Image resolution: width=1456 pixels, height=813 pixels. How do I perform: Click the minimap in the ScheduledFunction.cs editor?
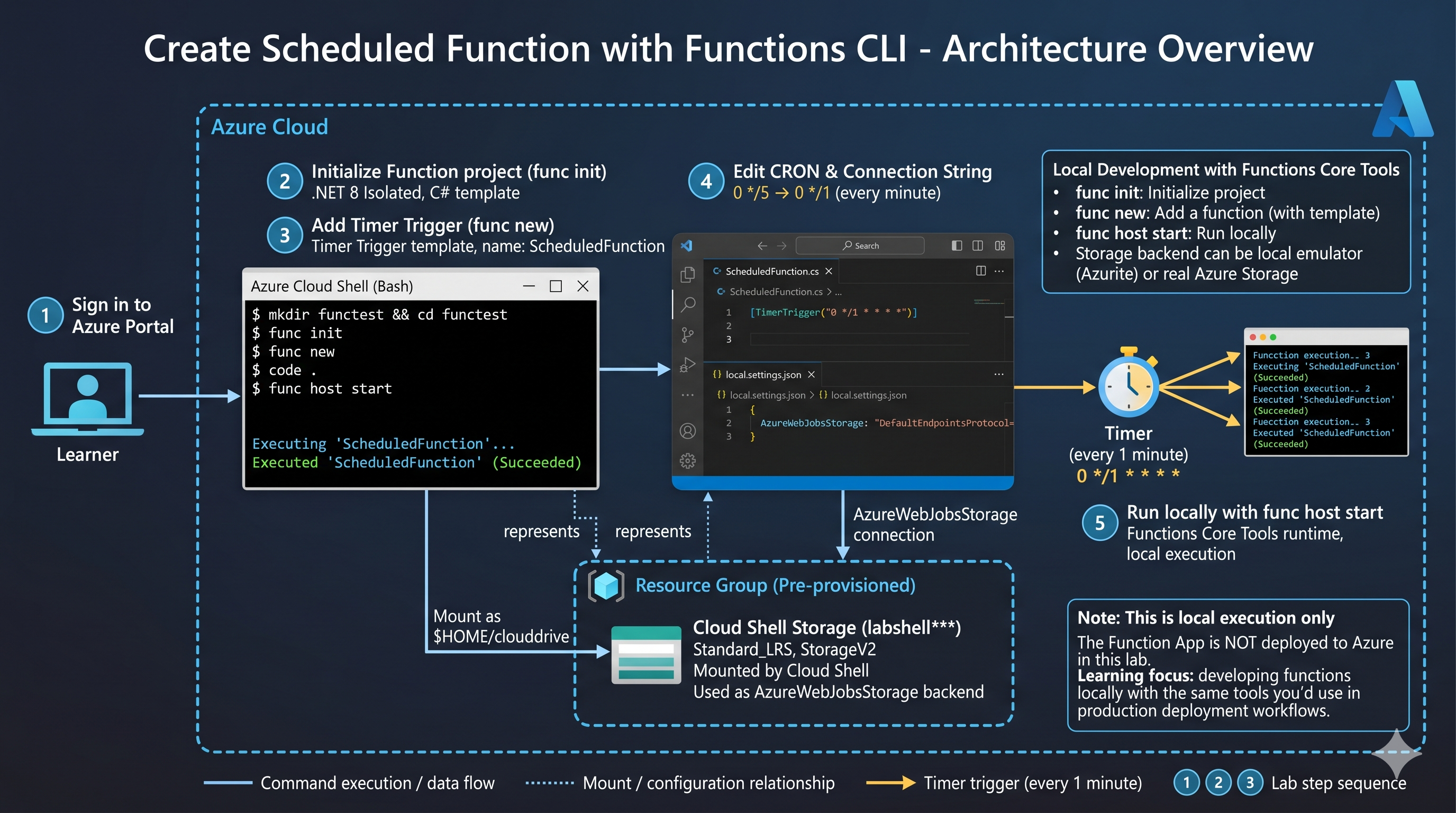(988, 301)
